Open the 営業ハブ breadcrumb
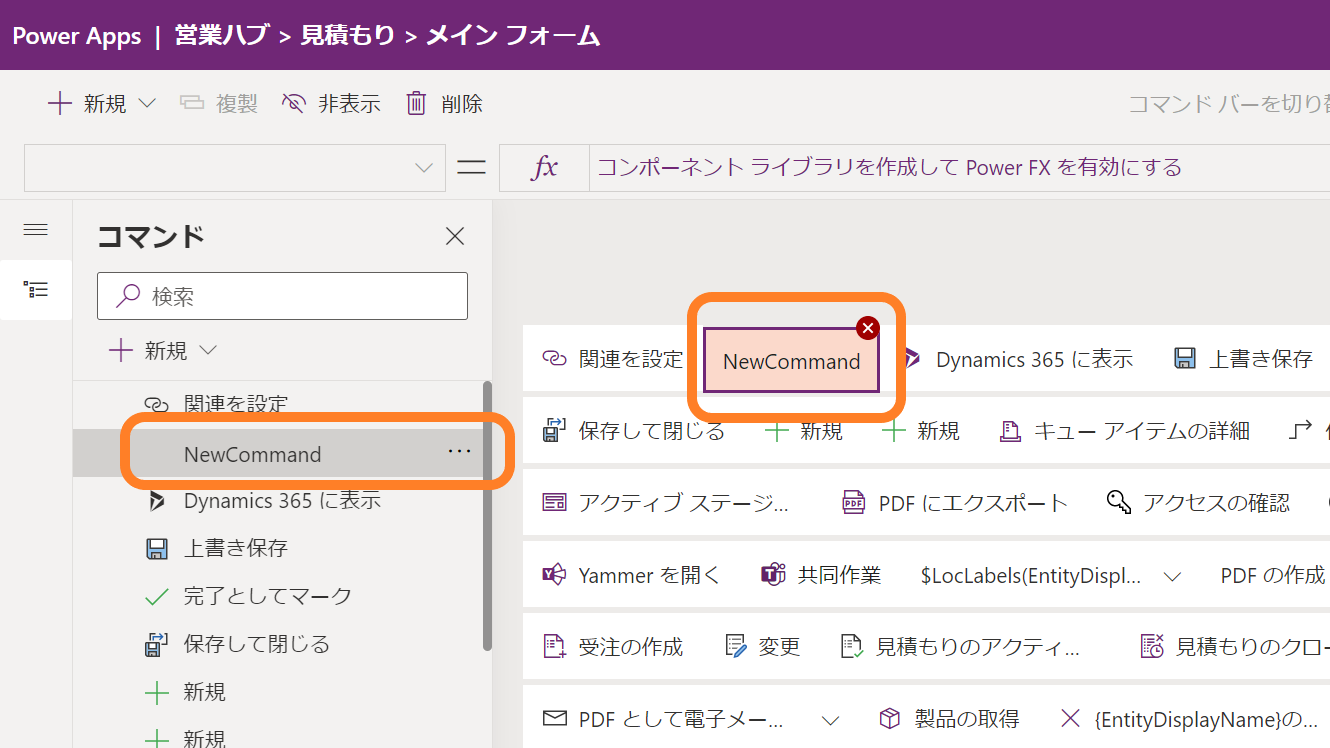The image size is (1330, 748). (x=222, y=36)
